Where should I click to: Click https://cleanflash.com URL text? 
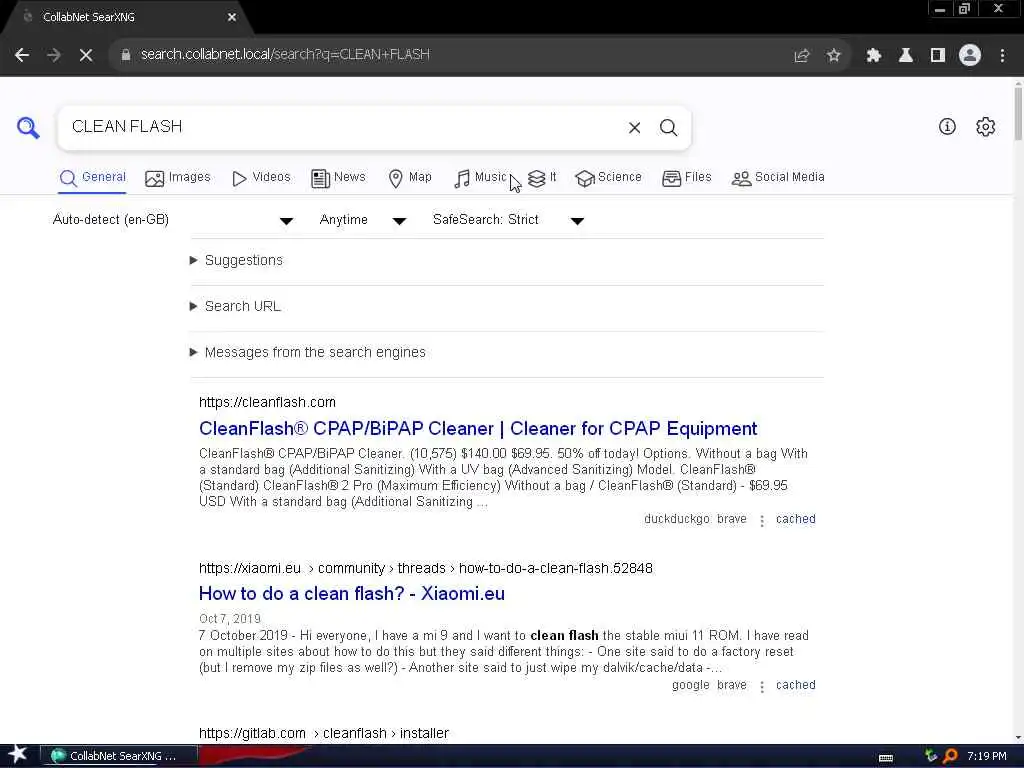[267, 403]
